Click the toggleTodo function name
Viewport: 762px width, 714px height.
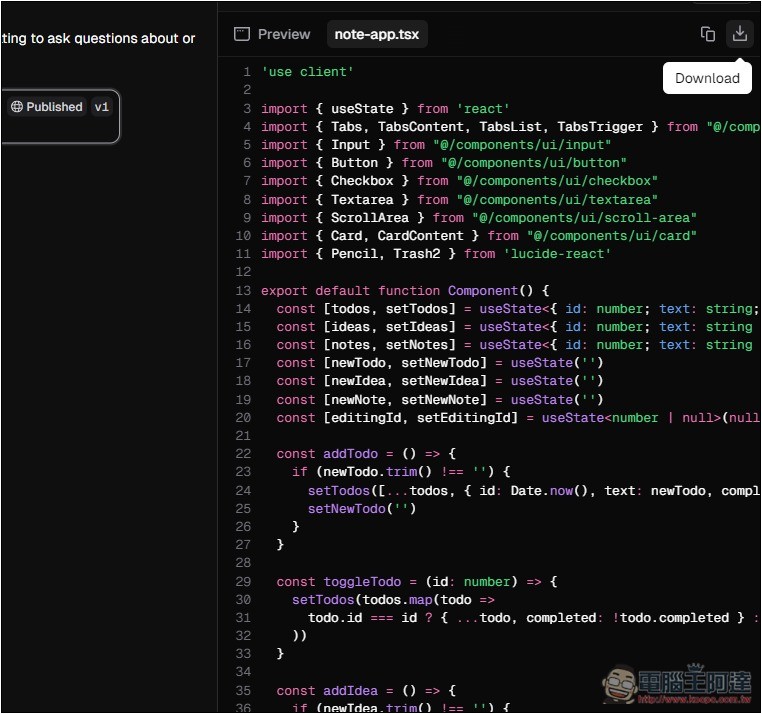click(362, 582)
